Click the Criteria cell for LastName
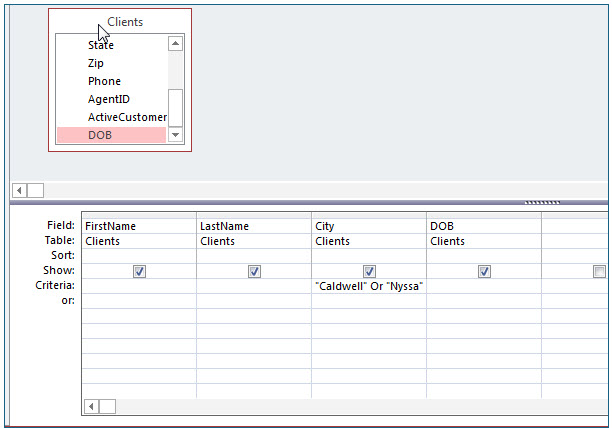612x428 pixels. tap(254, 286)
